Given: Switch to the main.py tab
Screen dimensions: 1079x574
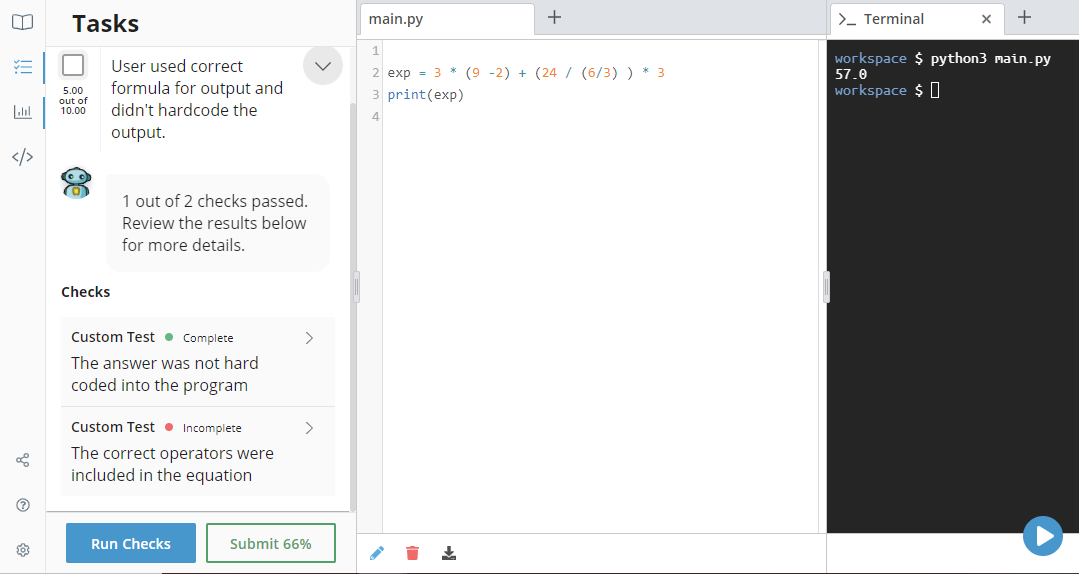Looking at the screenshot, I should 447,19.
